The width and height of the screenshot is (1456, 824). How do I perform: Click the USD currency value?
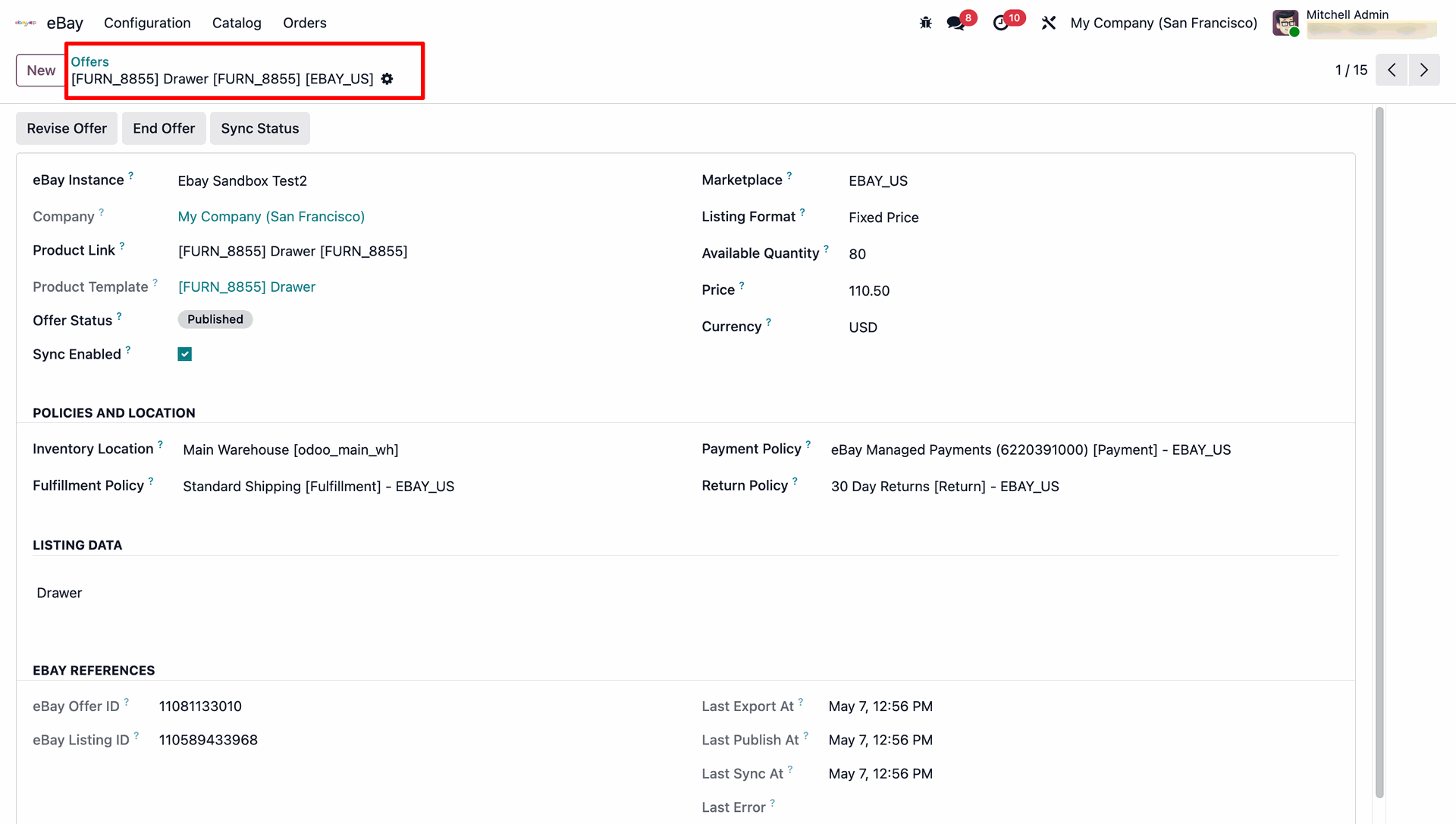(863, 327)
